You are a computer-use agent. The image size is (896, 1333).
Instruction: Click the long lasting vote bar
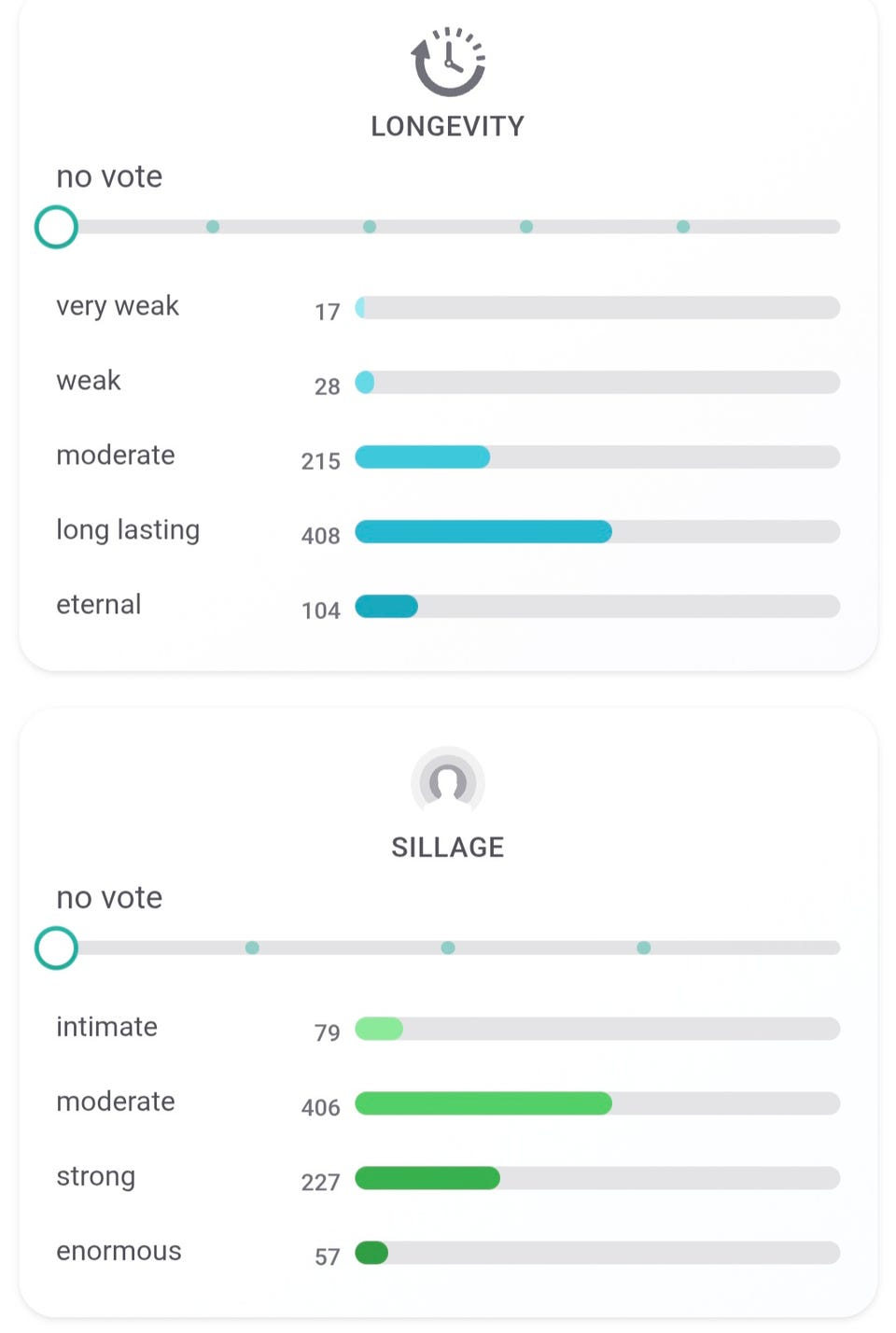pos(597,532)
